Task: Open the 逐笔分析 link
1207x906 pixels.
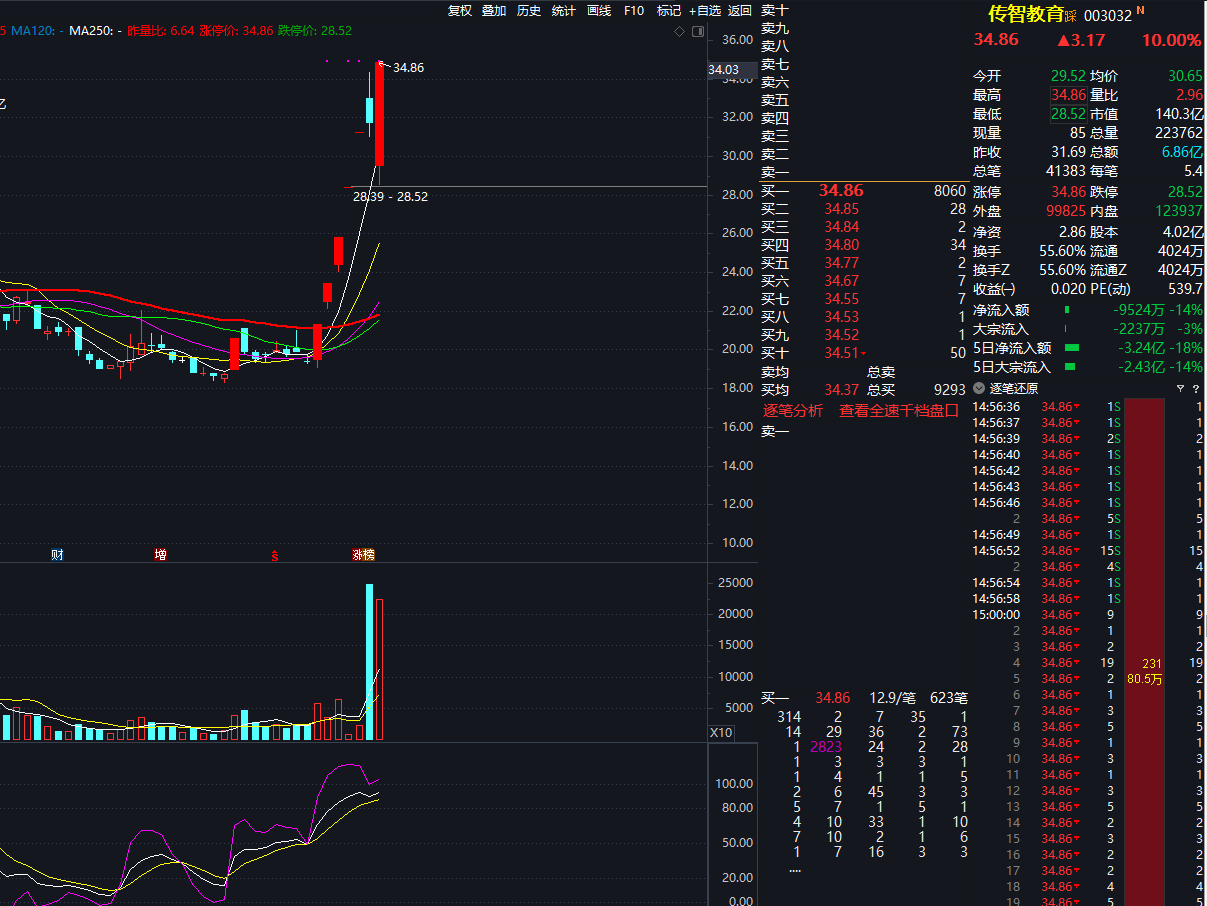Action: coord(793,411)
